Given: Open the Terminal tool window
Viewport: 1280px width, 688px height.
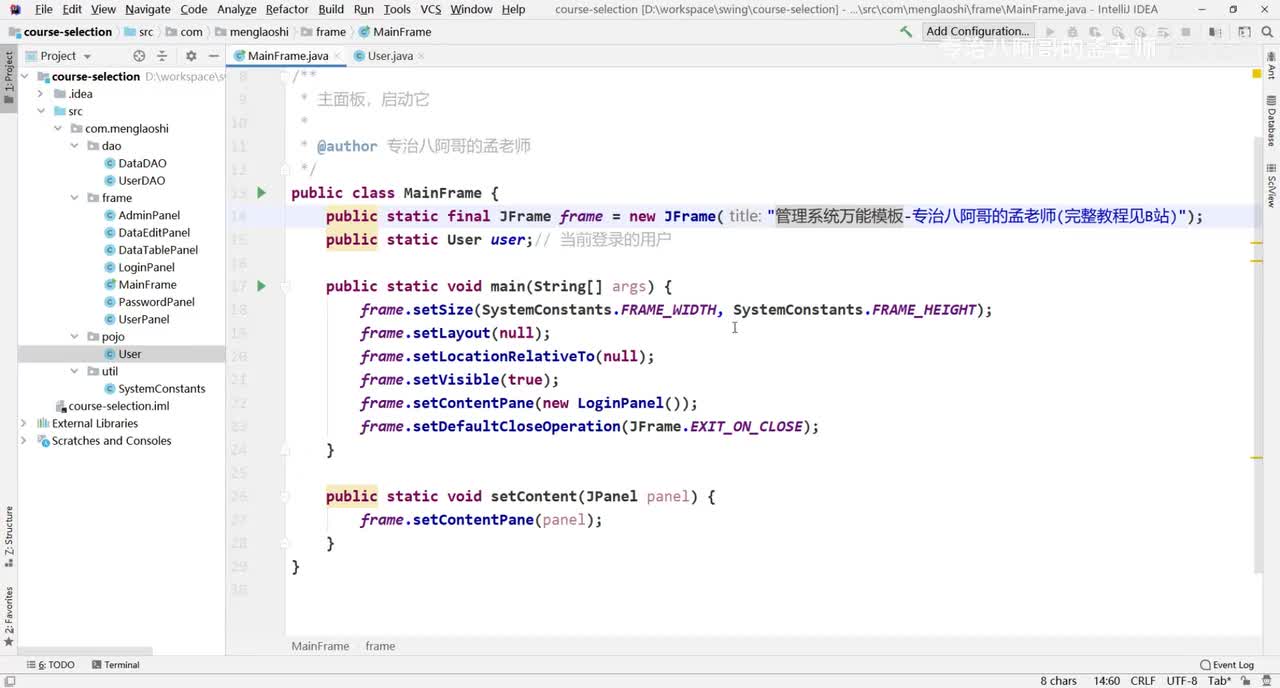Looking at the screenshot, I should (x=115, y=665).
